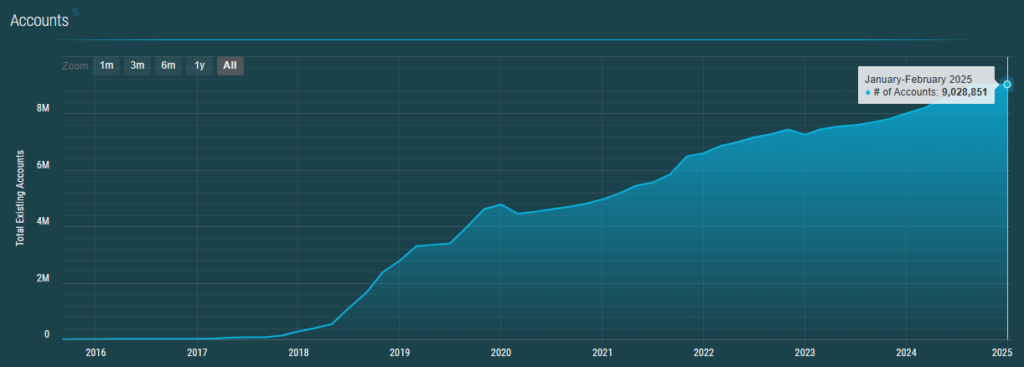
Task: Set chart zoom to 3m
Action: 137,65
